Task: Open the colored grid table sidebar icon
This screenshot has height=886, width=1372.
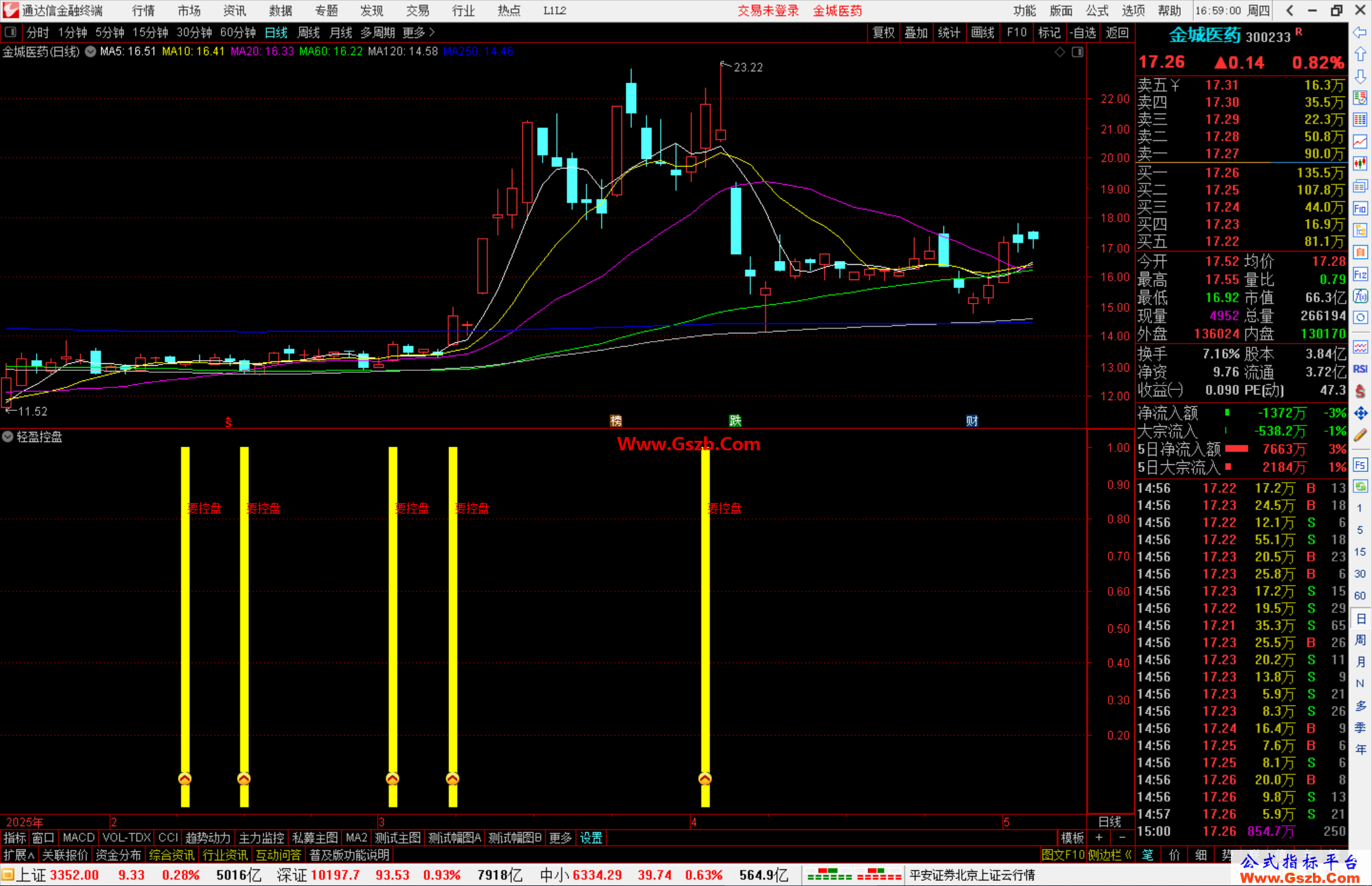Action: [1360, 119]
